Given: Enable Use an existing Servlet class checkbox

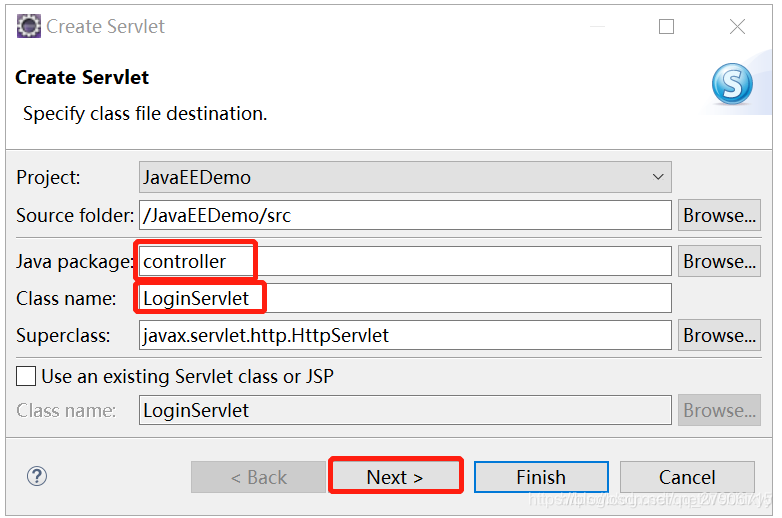Looking at the screenshot, I should [26, 376].
